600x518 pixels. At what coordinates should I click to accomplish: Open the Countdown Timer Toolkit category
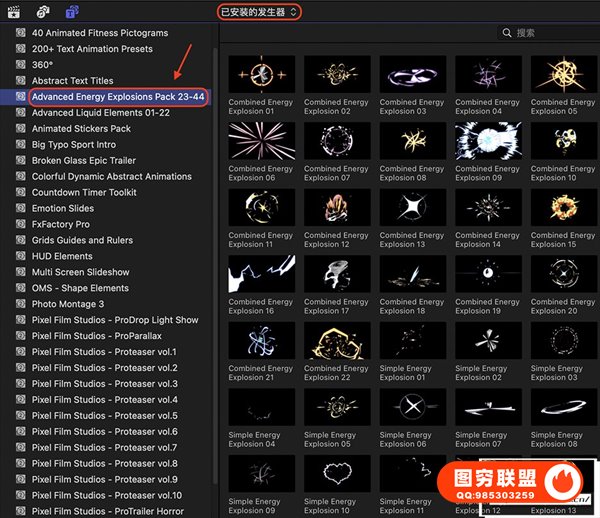(84, 192)
